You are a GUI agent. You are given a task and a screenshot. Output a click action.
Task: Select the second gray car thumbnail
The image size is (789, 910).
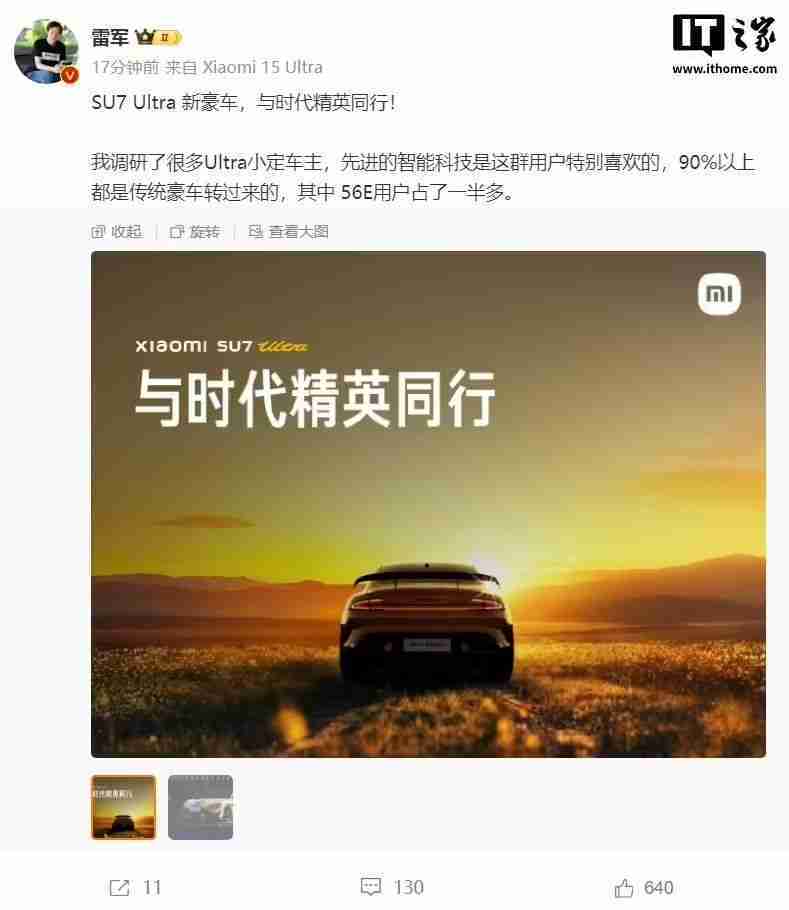click(200, 807)
